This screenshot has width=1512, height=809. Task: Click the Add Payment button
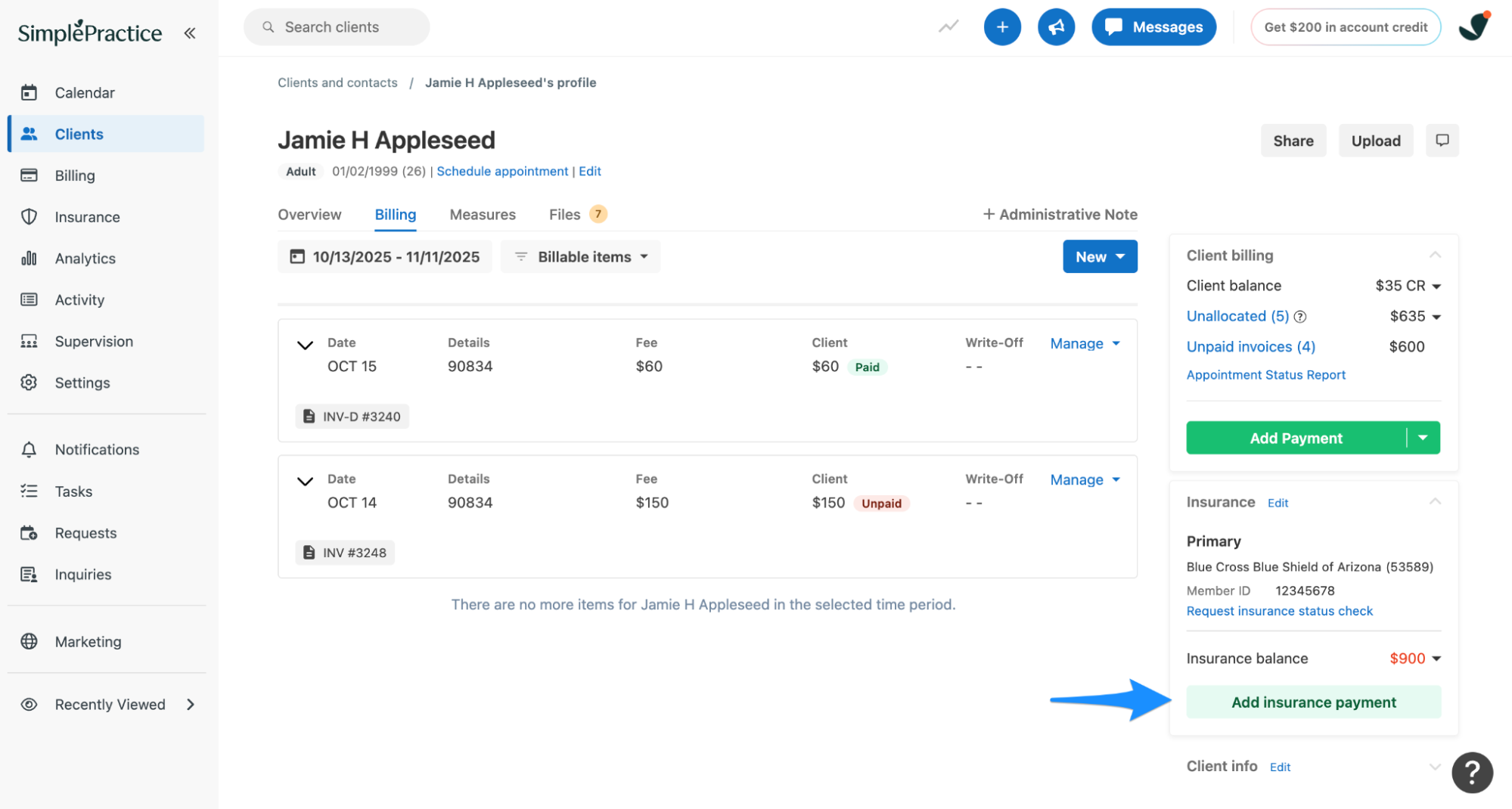click(1296, 439)
